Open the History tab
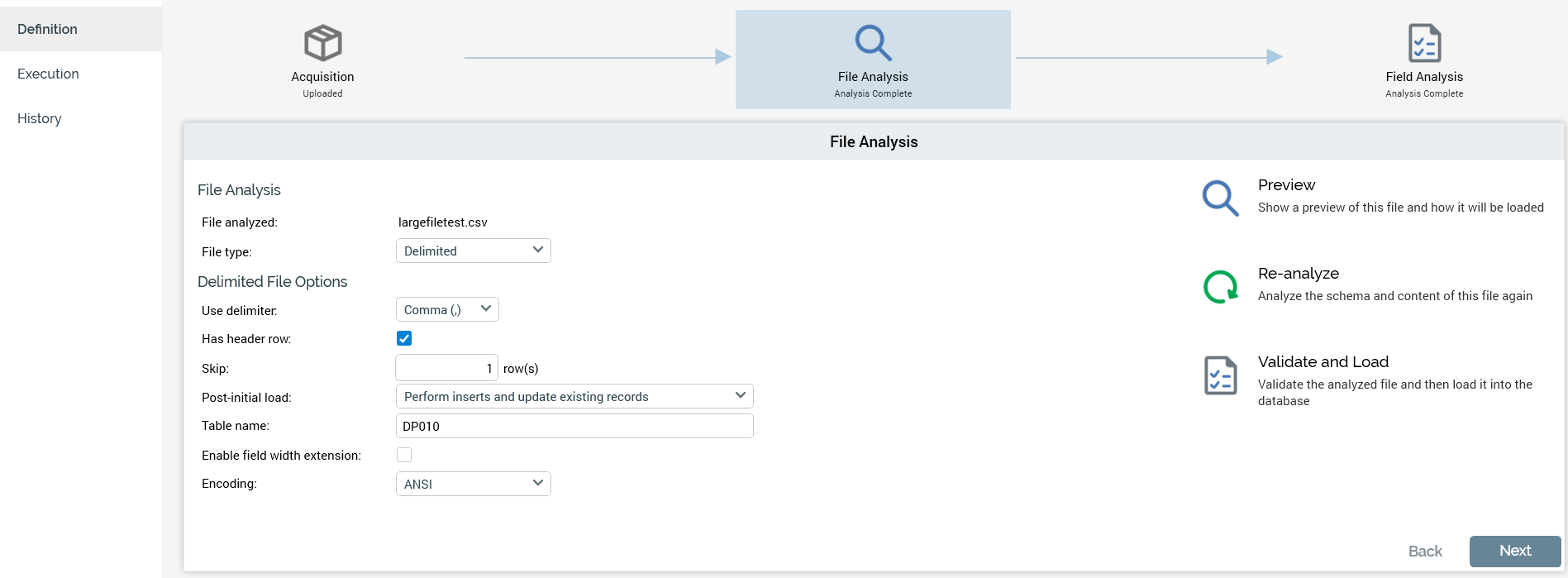The image size is (1568, 578). [x=40, y=118]
